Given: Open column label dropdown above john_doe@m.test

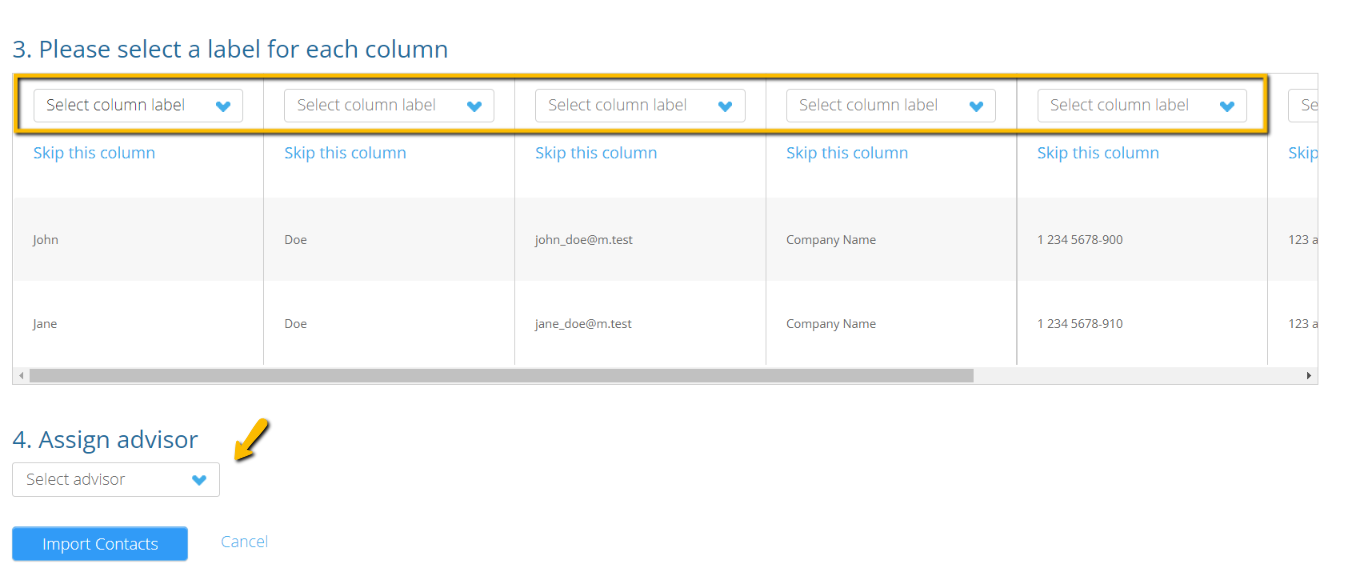Looking at the screenshot, I should 640,105.
